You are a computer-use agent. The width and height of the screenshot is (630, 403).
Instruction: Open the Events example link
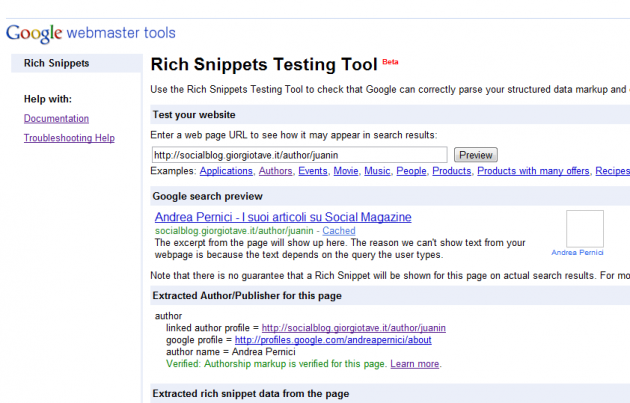click(x=313, y=171)
